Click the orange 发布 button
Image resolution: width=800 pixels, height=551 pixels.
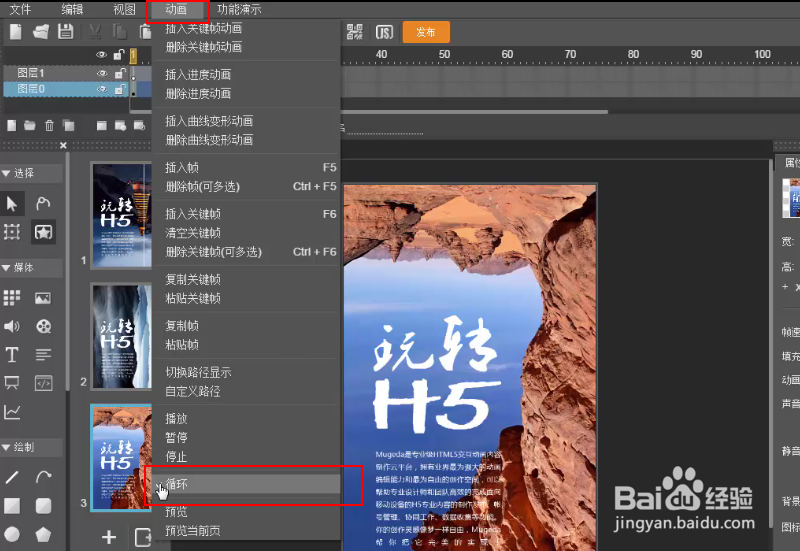(x=426, y=32)
